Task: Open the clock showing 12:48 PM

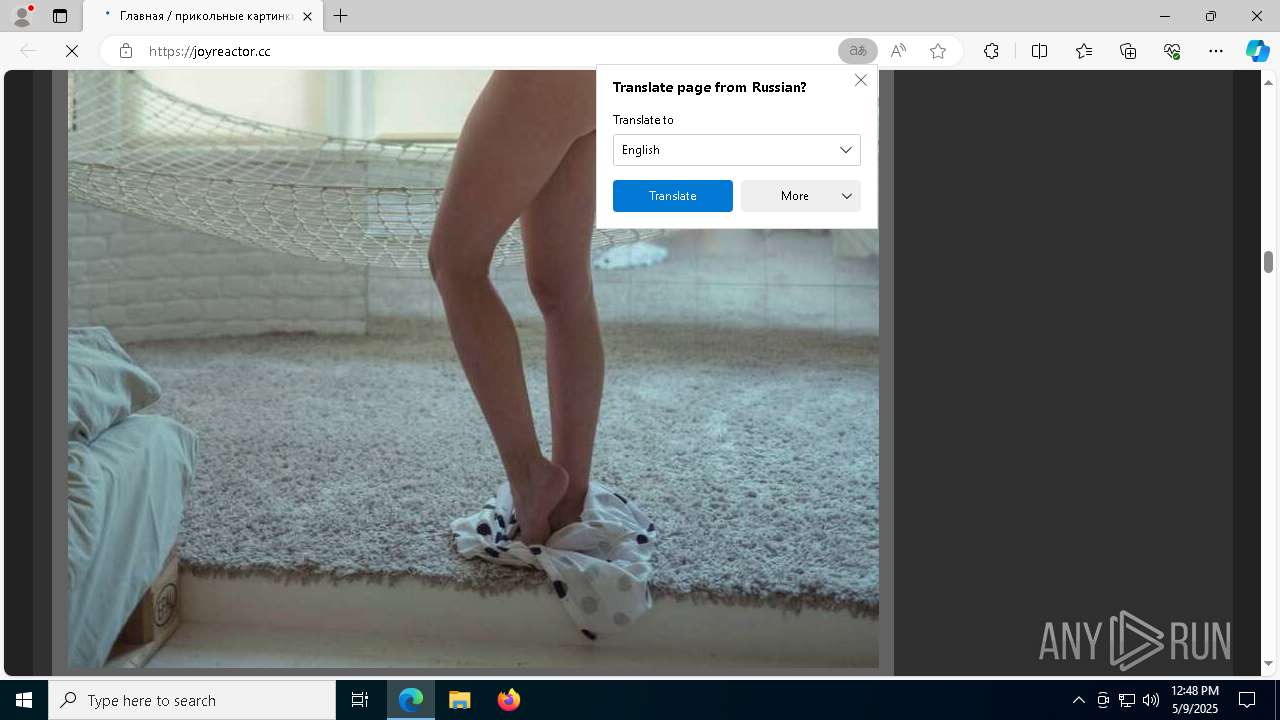Action: click(x=1194, y=700)
